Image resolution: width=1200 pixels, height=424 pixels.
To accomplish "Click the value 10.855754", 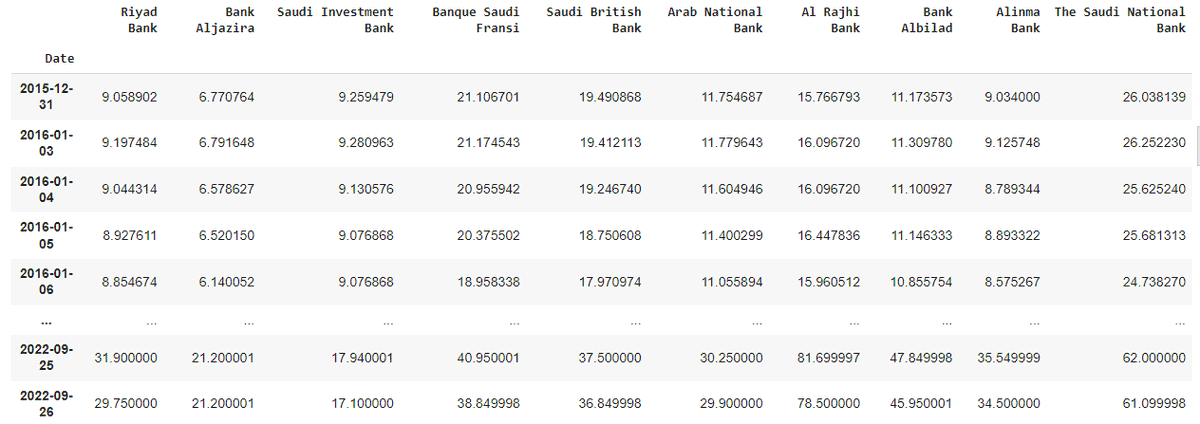I will coord(922,281).
